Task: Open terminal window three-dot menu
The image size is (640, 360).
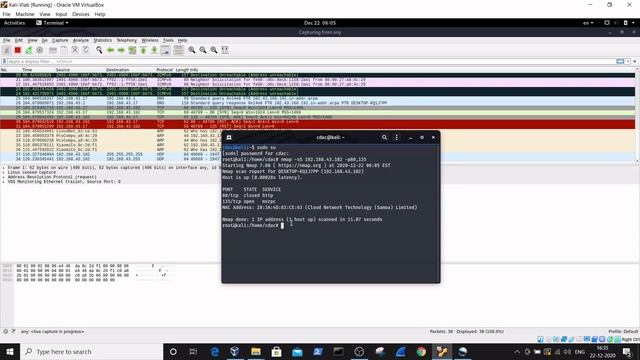Action: (x=396, y=138)
